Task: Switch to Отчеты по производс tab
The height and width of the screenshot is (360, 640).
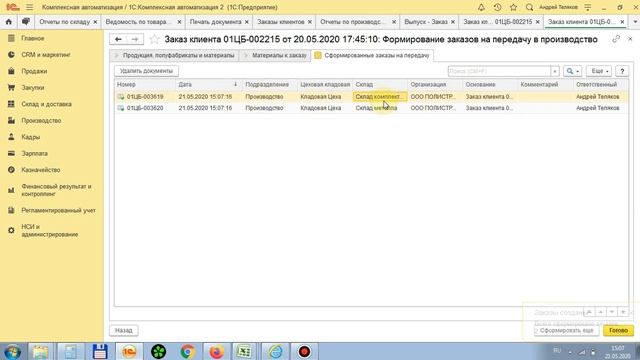Action: point(352,22)
